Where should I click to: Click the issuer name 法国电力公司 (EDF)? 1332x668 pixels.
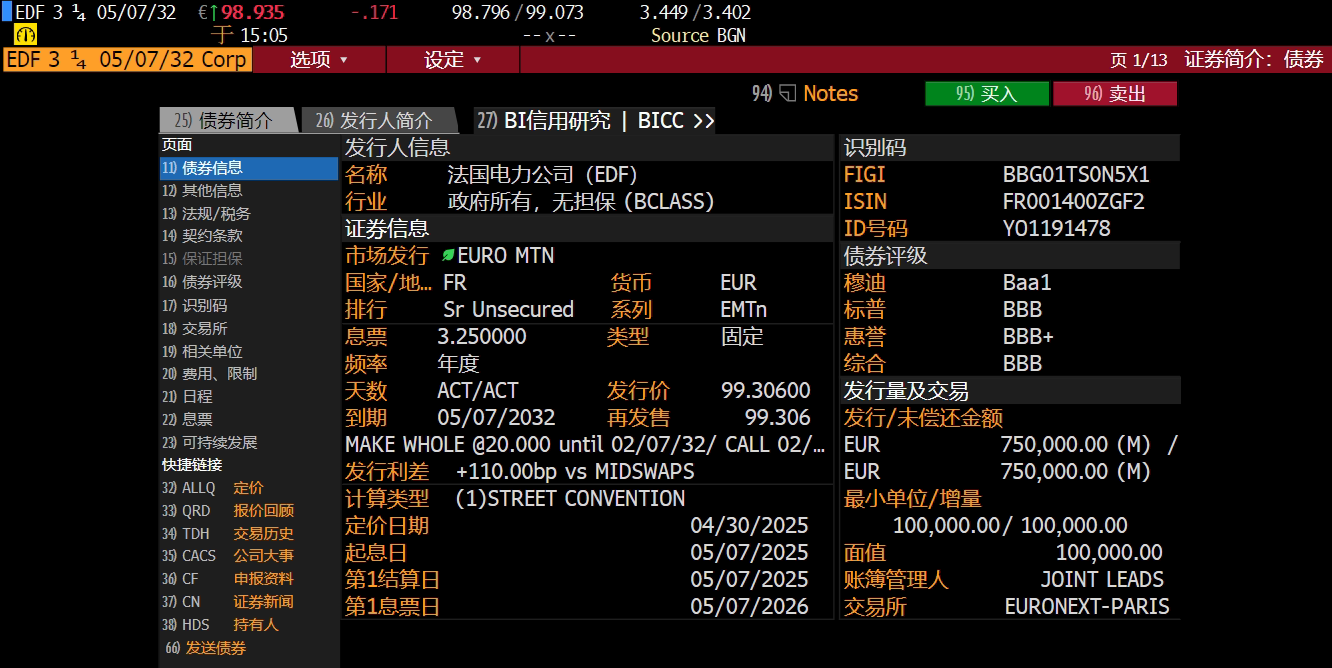click(x=543, y=175)
